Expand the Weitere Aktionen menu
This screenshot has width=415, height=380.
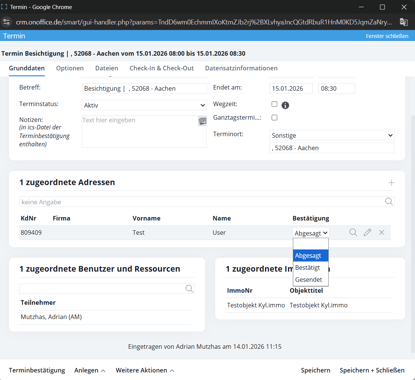pos(145,370)
